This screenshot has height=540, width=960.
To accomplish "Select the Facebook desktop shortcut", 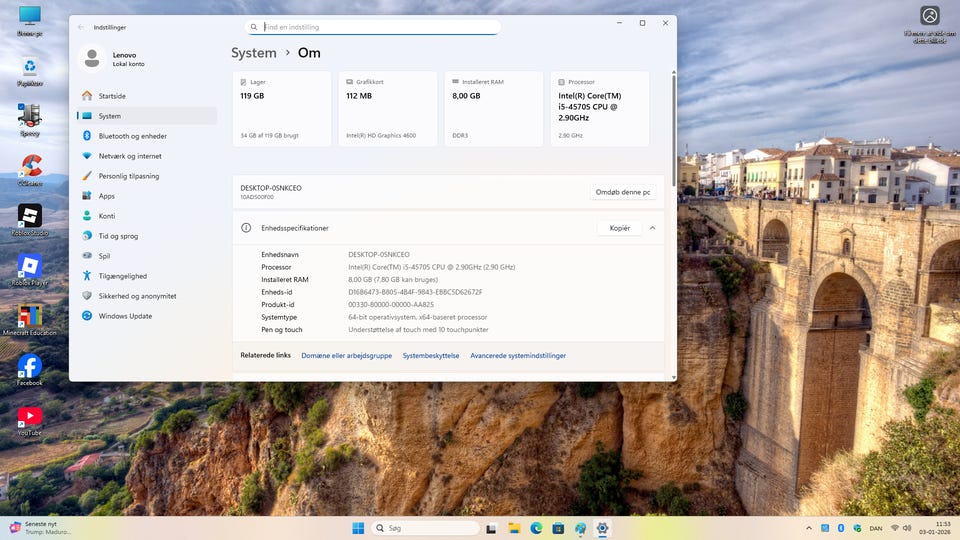I will [29, 370].
